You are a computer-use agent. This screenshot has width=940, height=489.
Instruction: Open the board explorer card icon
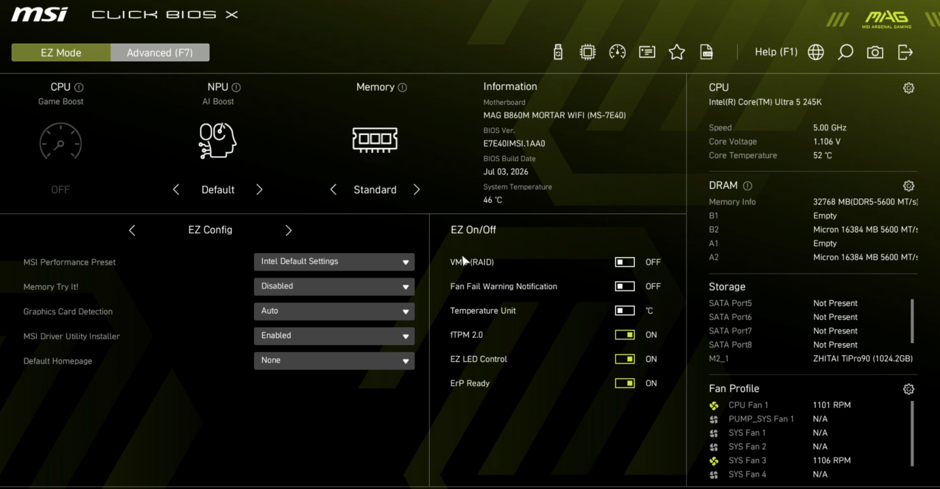[647, 52]
